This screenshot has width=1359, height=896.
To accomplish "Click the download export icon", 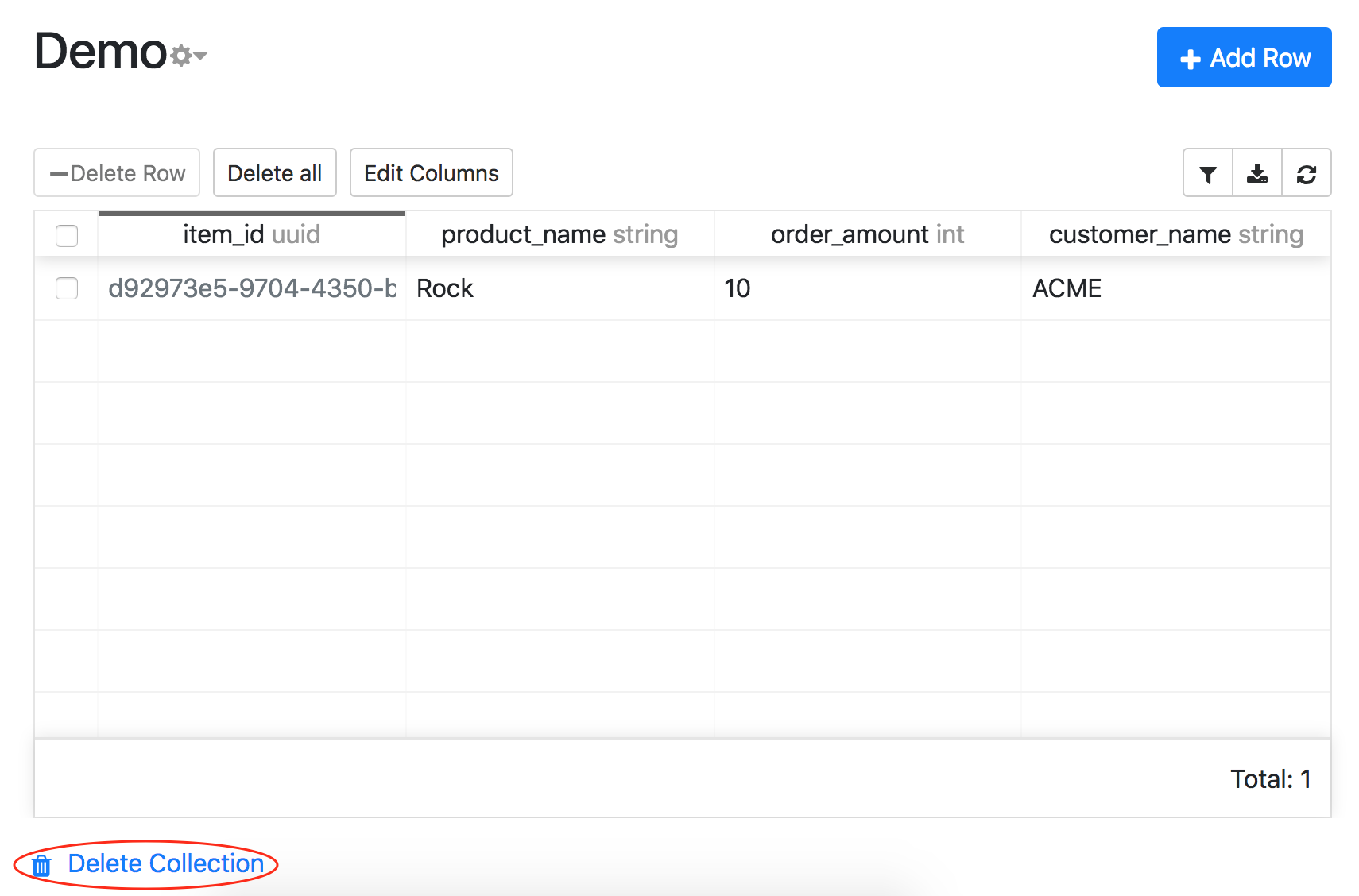I will coord(1256,173).
